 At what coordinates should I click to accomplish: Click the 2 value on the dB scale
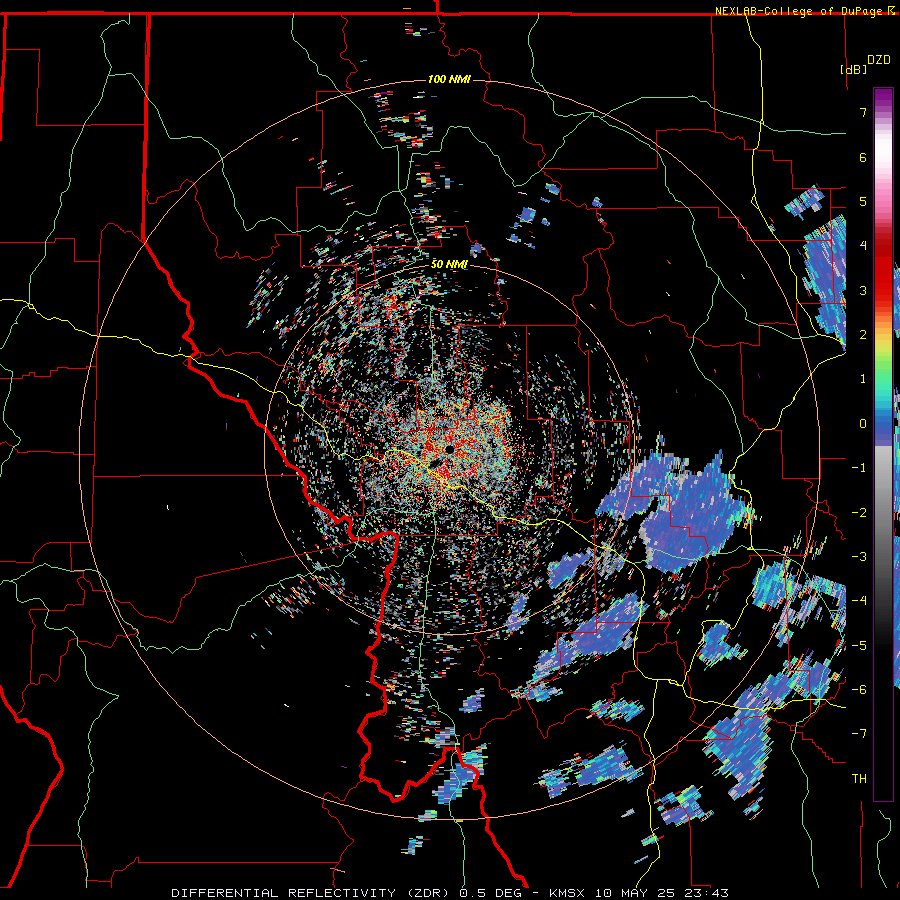(863, 335)
